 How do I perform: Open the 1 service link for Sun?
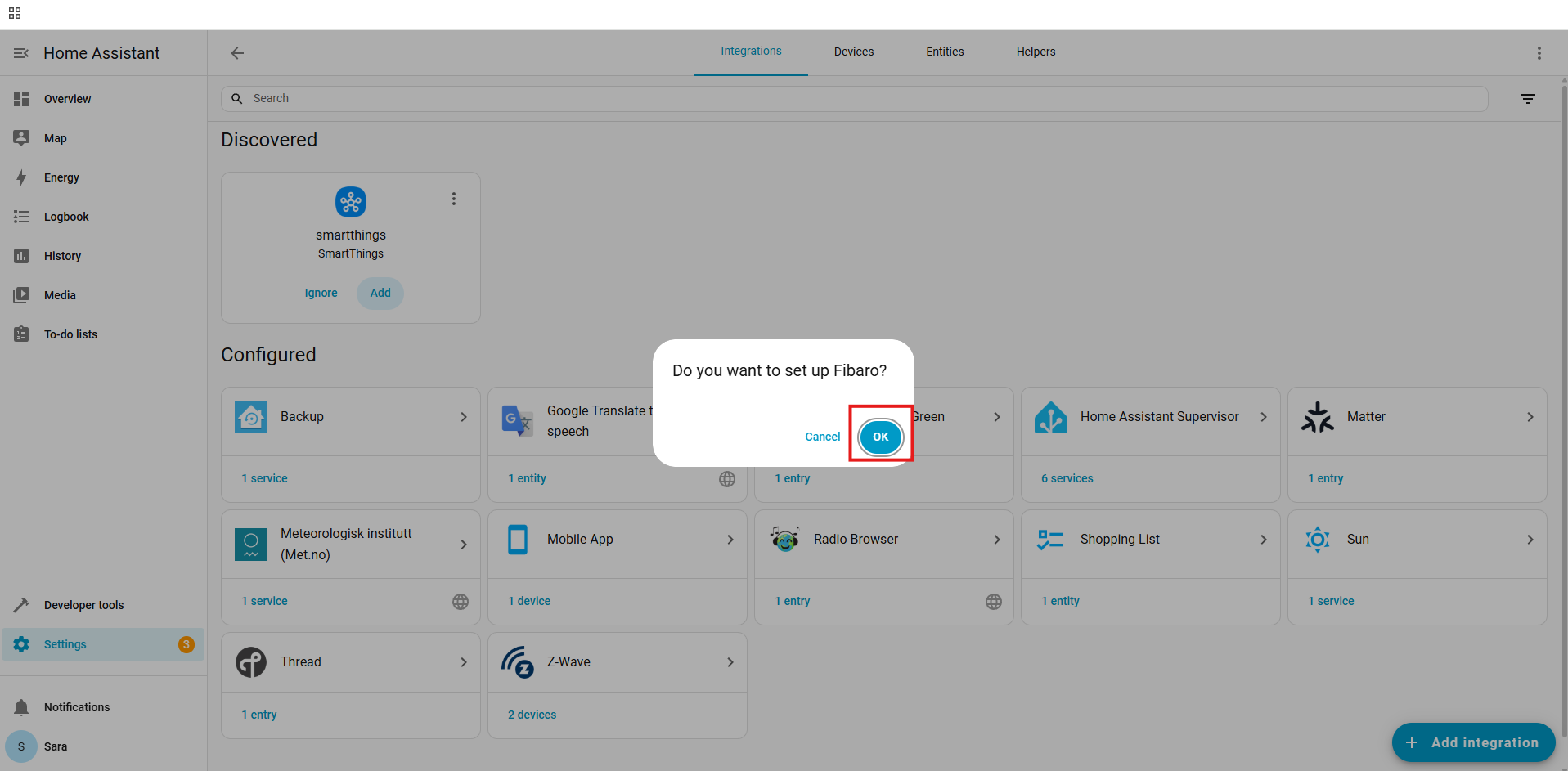click(x=1331, y=601)
